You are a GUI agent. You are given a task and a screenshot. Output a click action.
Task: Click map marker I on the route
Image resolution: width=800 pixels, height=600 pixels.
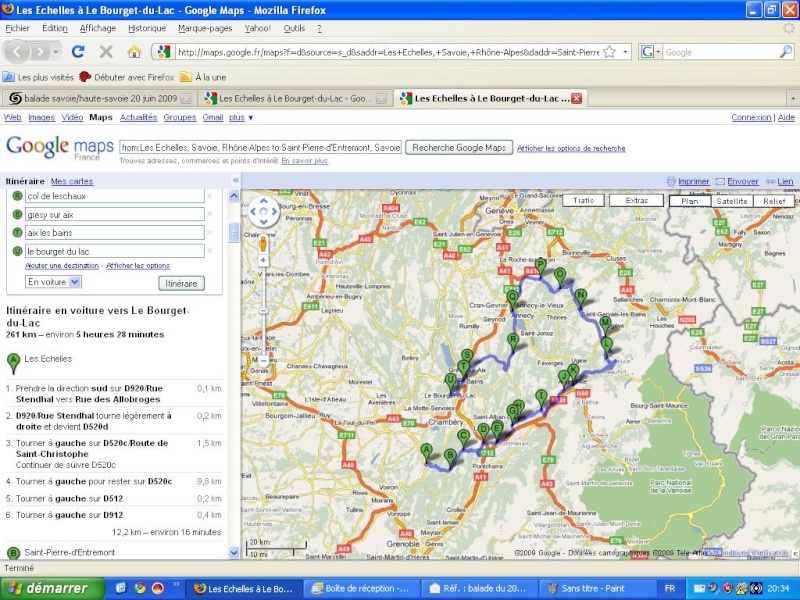tap(541, 398)
